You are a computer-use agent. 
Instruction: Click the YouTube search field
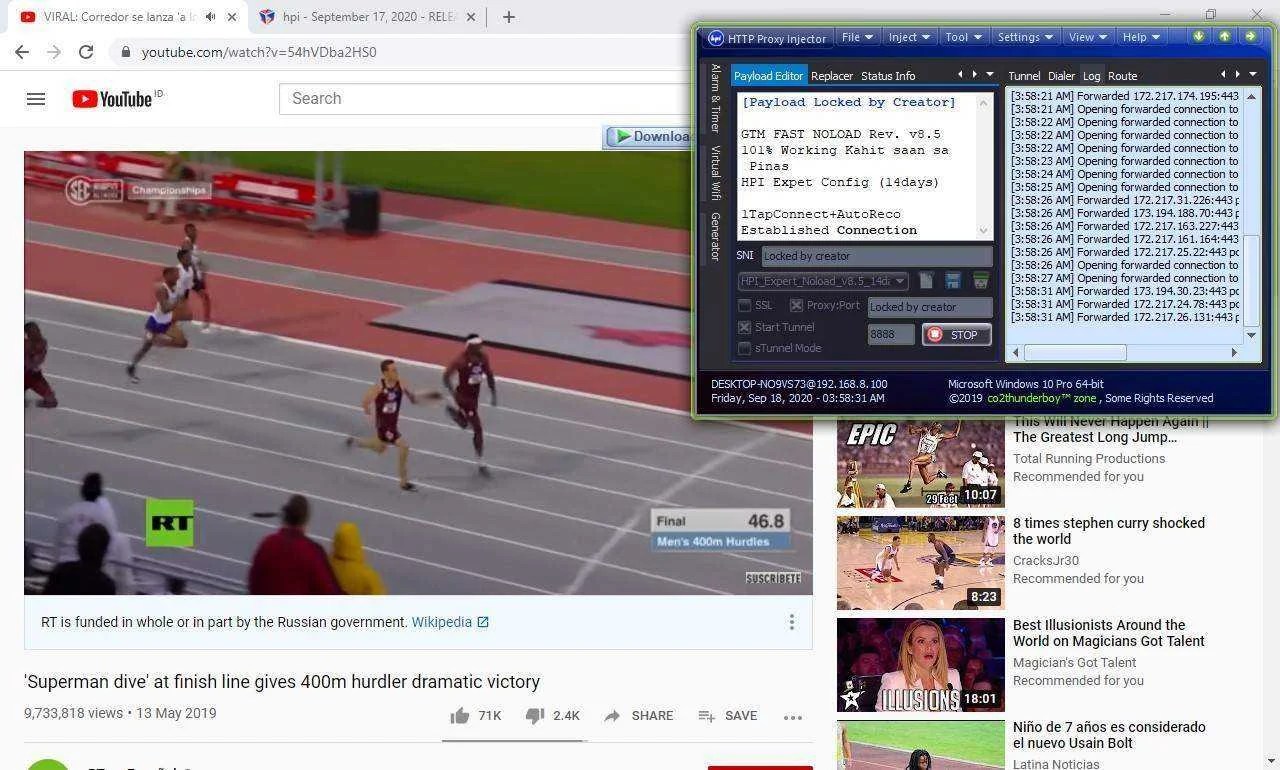click(485, 98)
